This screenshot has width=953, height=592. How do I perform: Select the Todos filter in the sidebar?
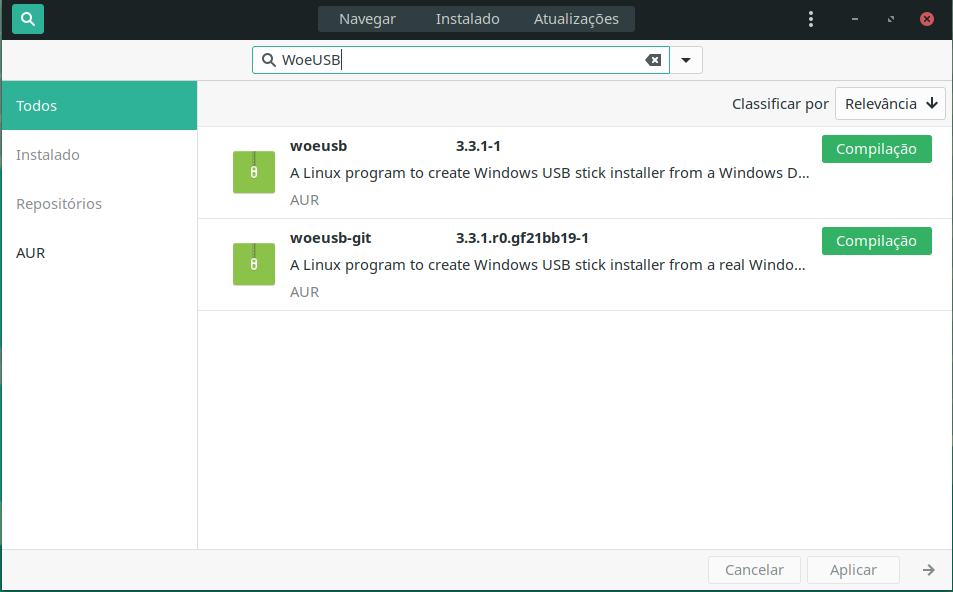tap(100, 105)
